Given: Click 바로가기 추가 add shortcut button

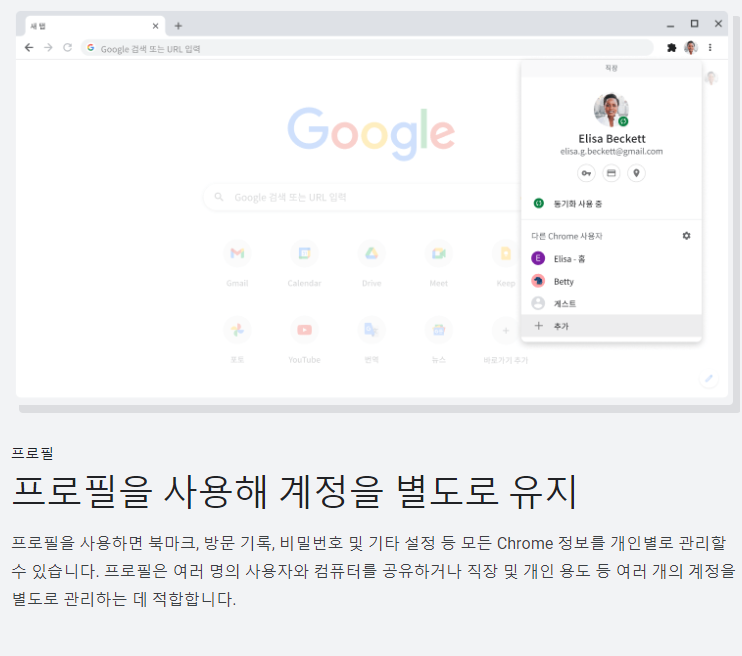Looking at the screenshot, I should pyautogui.click(x=505, y=340).
